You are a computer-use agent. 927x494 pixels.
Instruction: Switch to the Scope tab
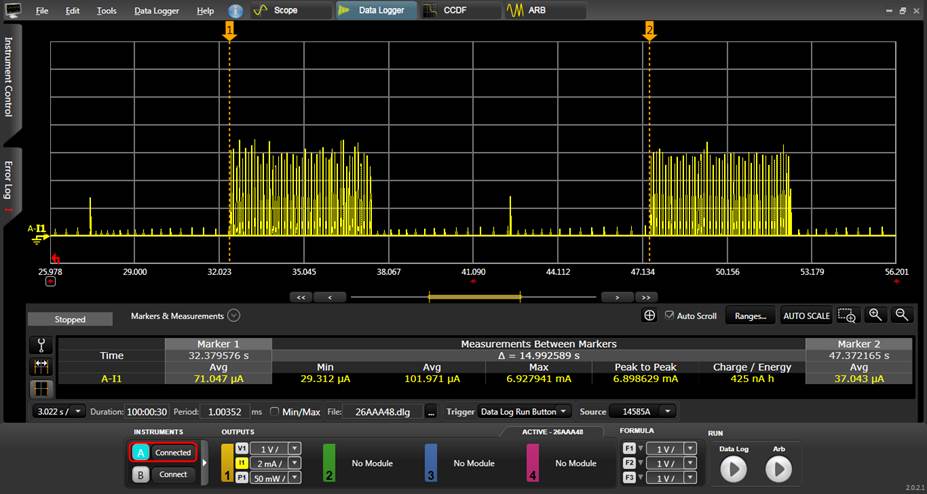290,11
